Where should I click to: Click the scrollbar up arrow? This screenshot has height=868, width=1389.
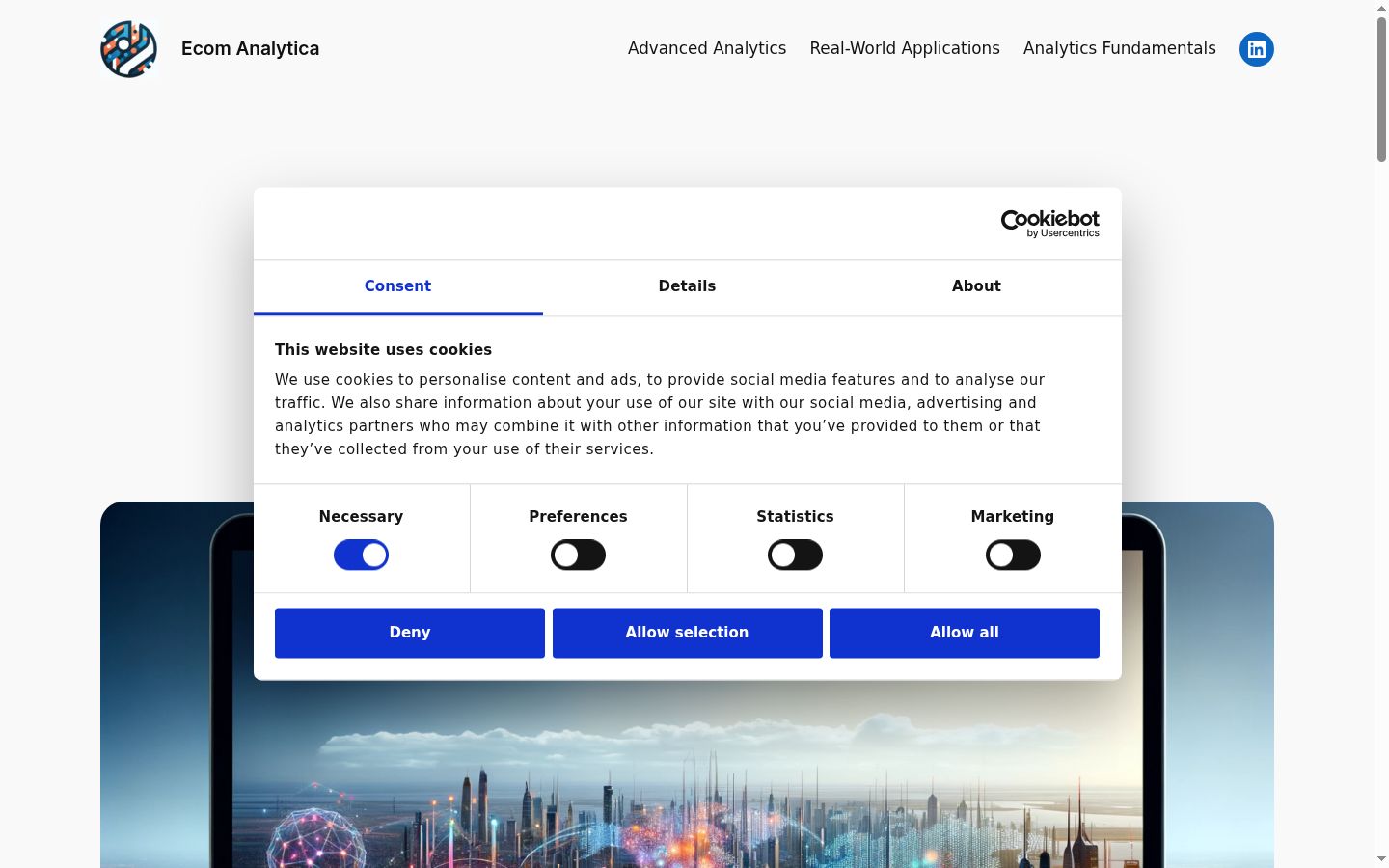point(1381,8)
